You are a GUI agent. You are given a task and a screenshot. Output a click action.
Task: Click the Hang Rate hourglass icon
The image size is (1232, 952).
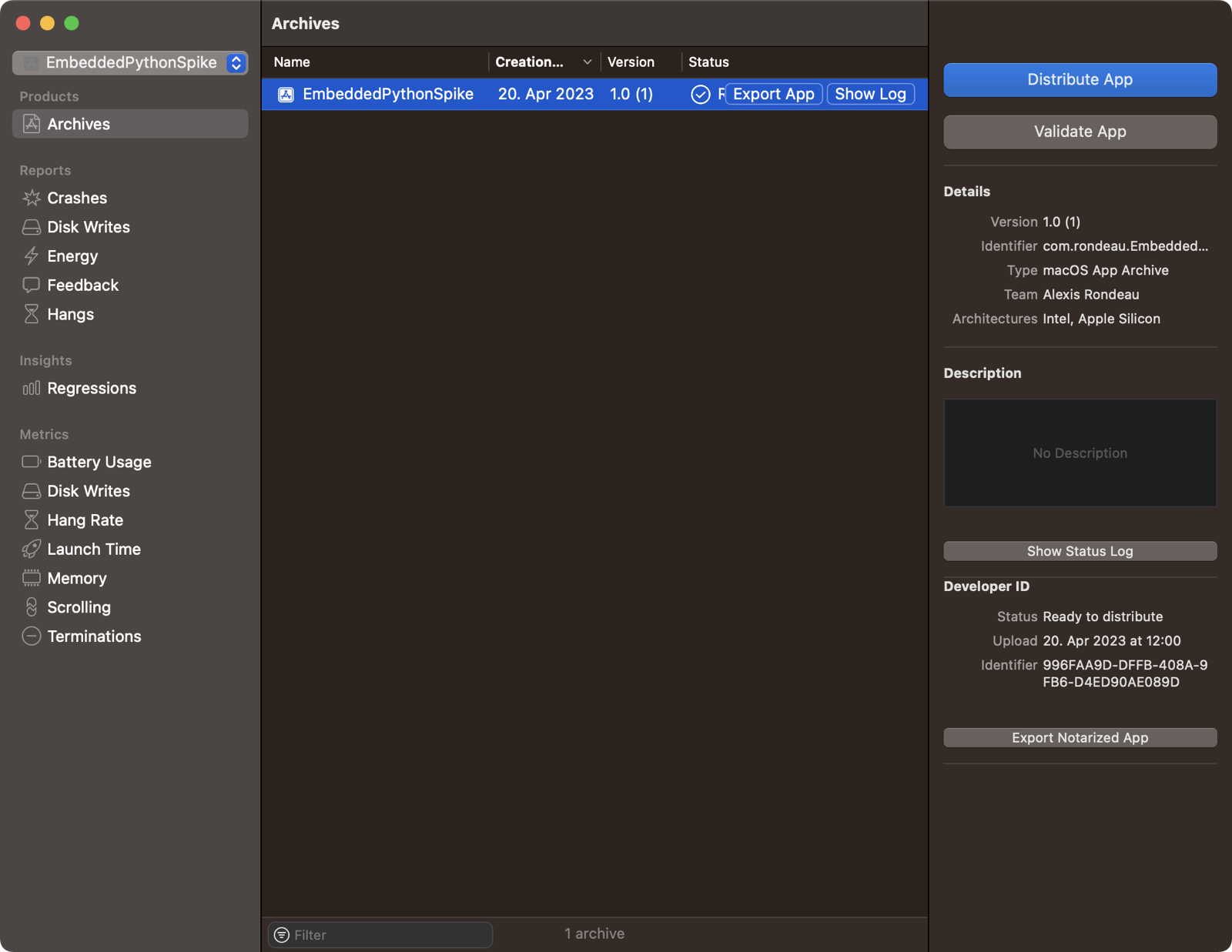[x=32, y=520]
